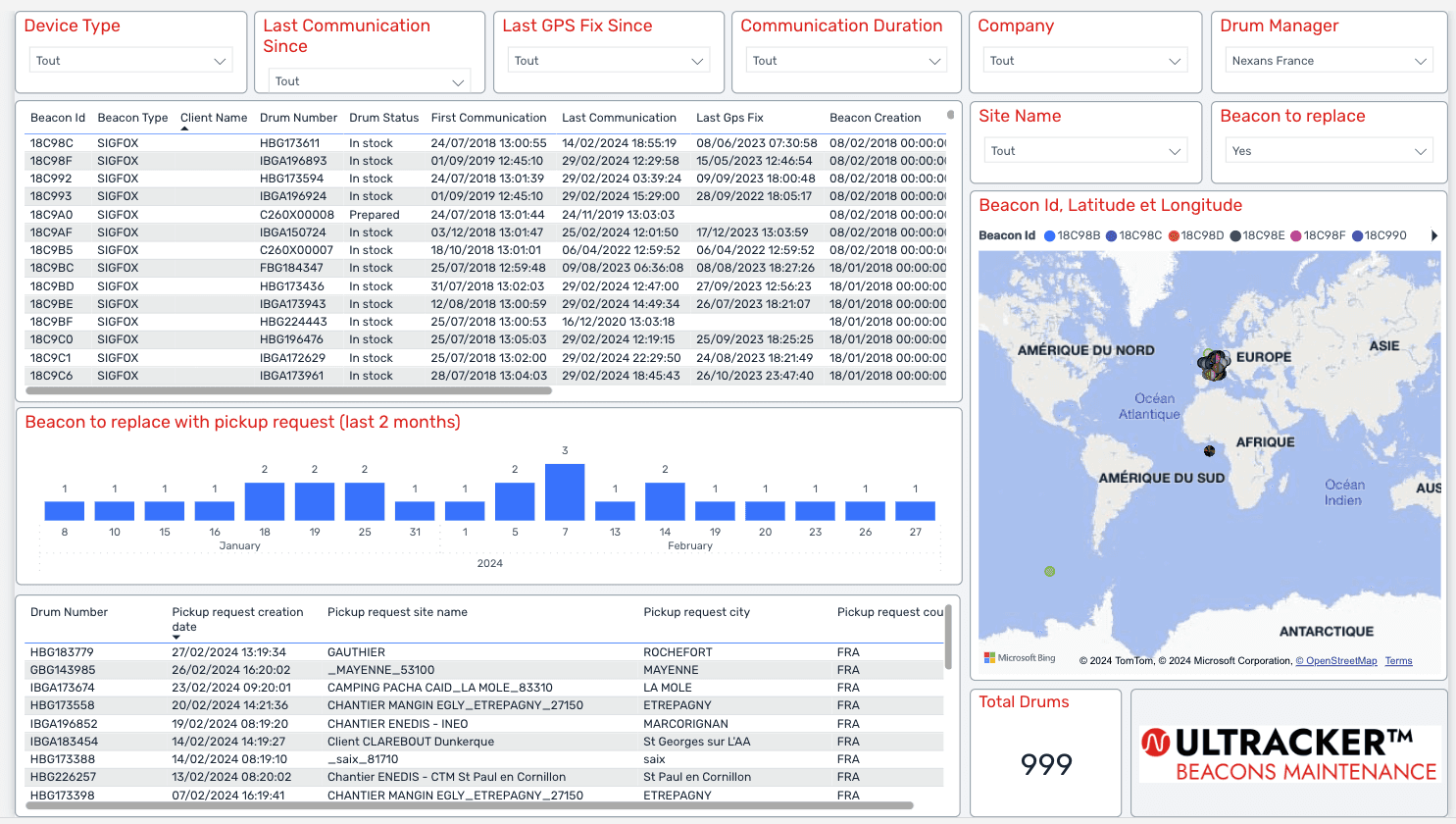
Task: Select legend color dot for beacon 18C98B
Action: tap(1050, 235)
